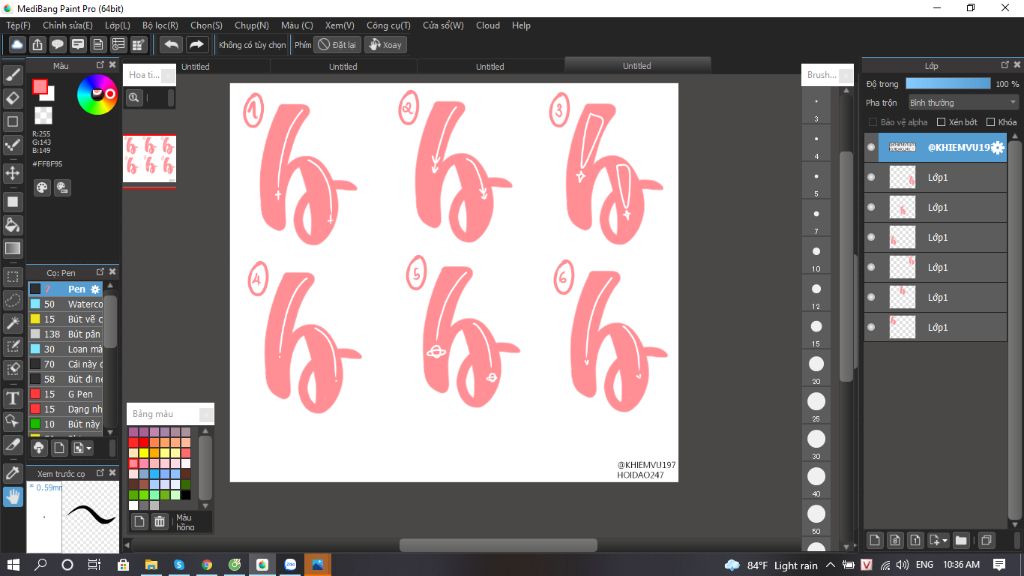Select the Magic Wand tool

(12, 323)
